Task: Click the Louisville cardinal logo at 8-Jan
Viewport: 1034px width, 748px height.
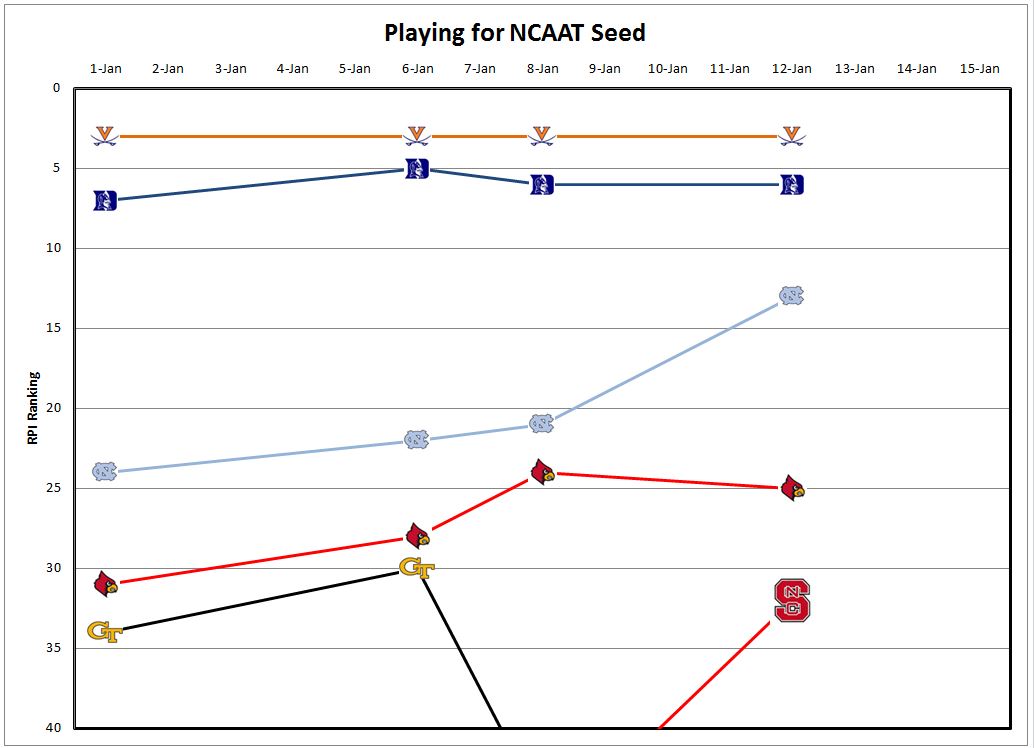Action: pos(541,472)
